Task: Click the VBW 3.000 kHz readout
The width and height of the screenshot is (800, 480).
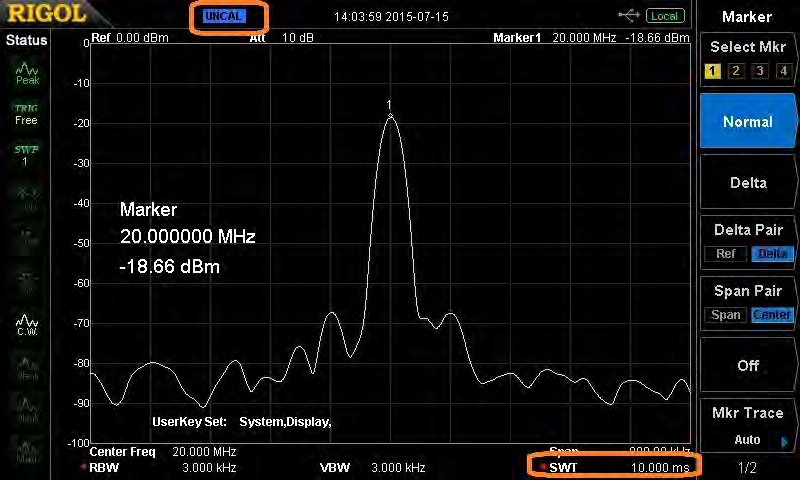Action: click(x=372, y=467)
